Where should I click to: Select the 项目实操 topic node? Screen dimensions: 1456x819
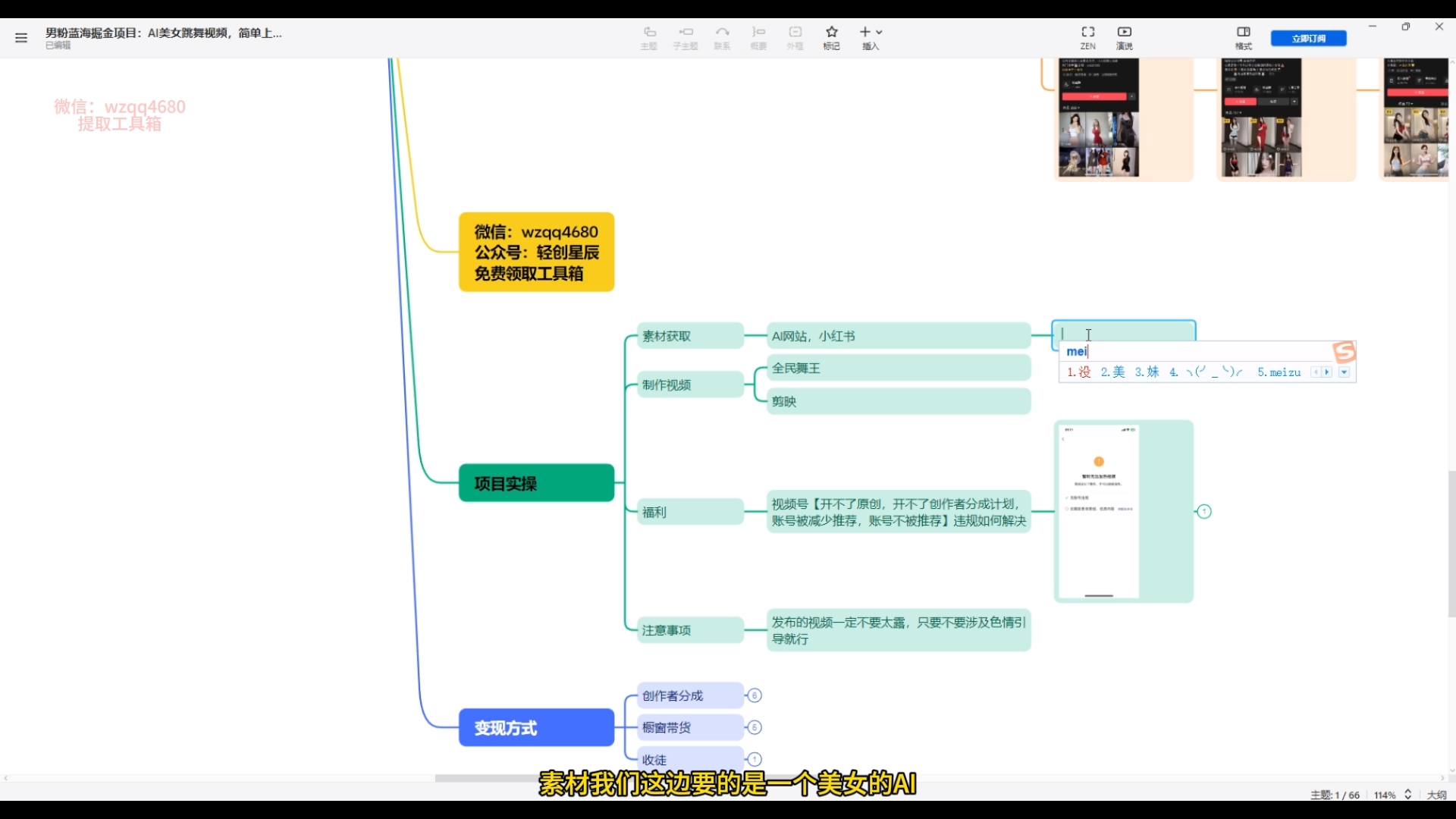click(x=536, y=483)
